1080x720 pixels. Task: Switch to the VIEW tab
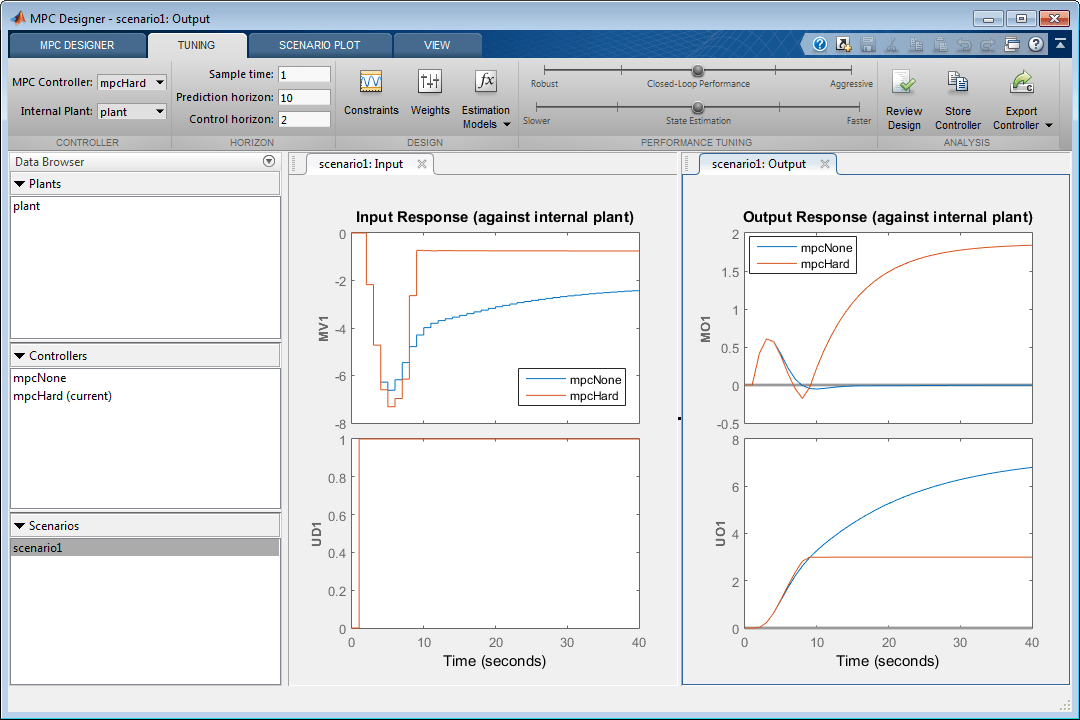(437, 45)
